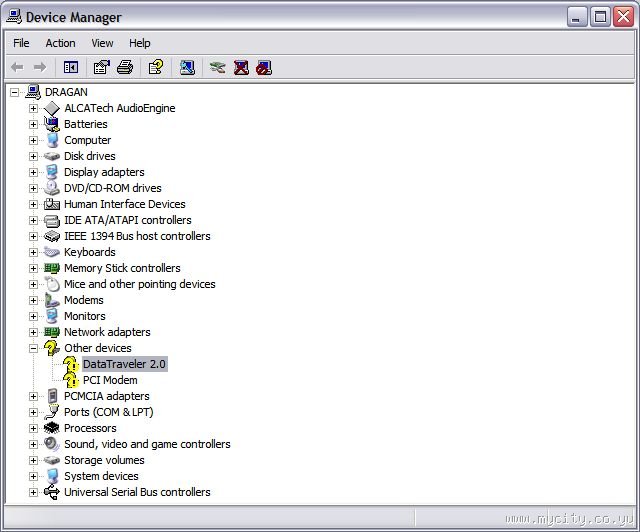Screen dimensions: 640x532
Task: Expand the IDE ATA/ATAPI controllers node
Action: click(33, 220)
